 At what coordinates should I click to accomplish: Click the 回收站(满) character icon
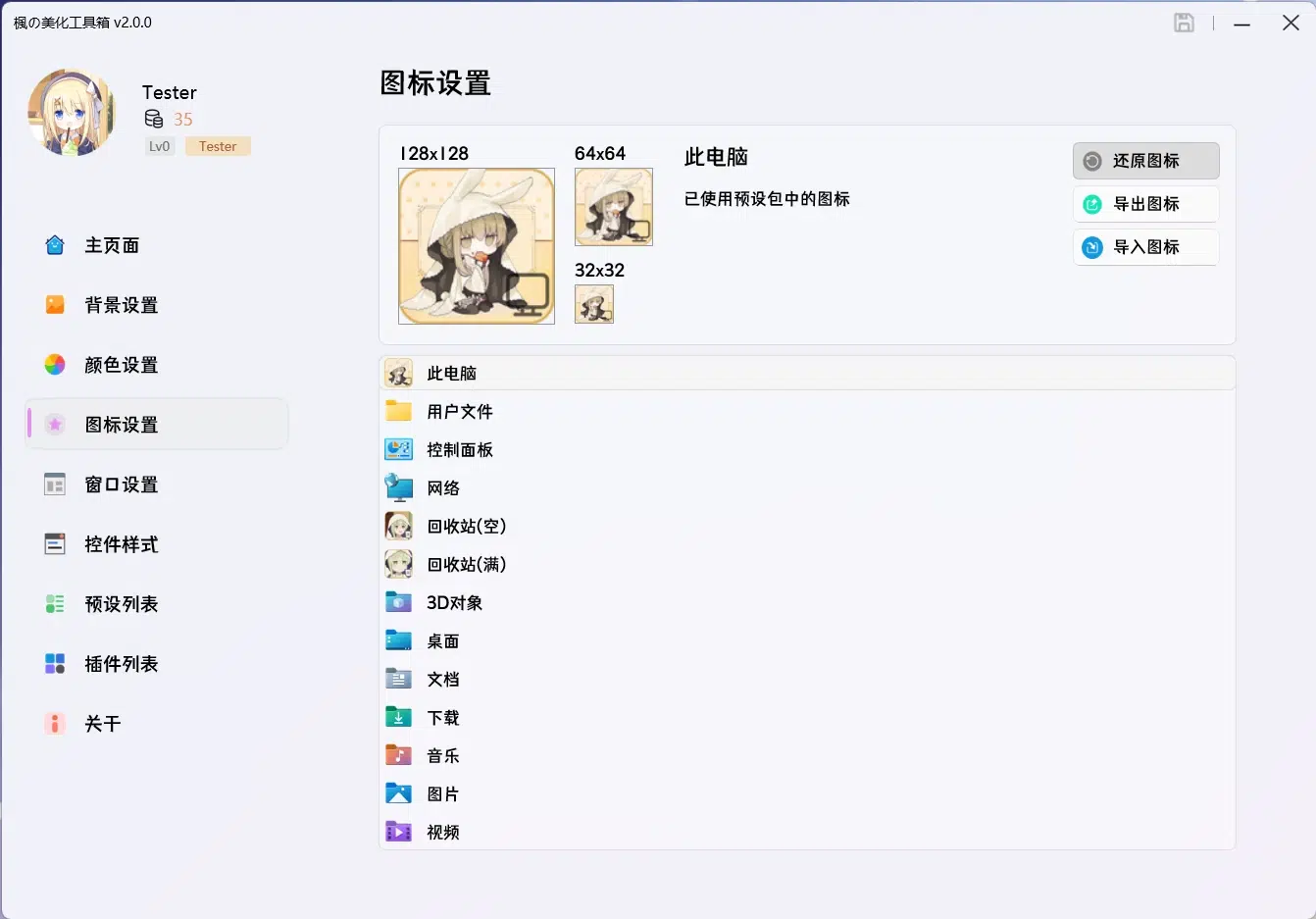398,564
